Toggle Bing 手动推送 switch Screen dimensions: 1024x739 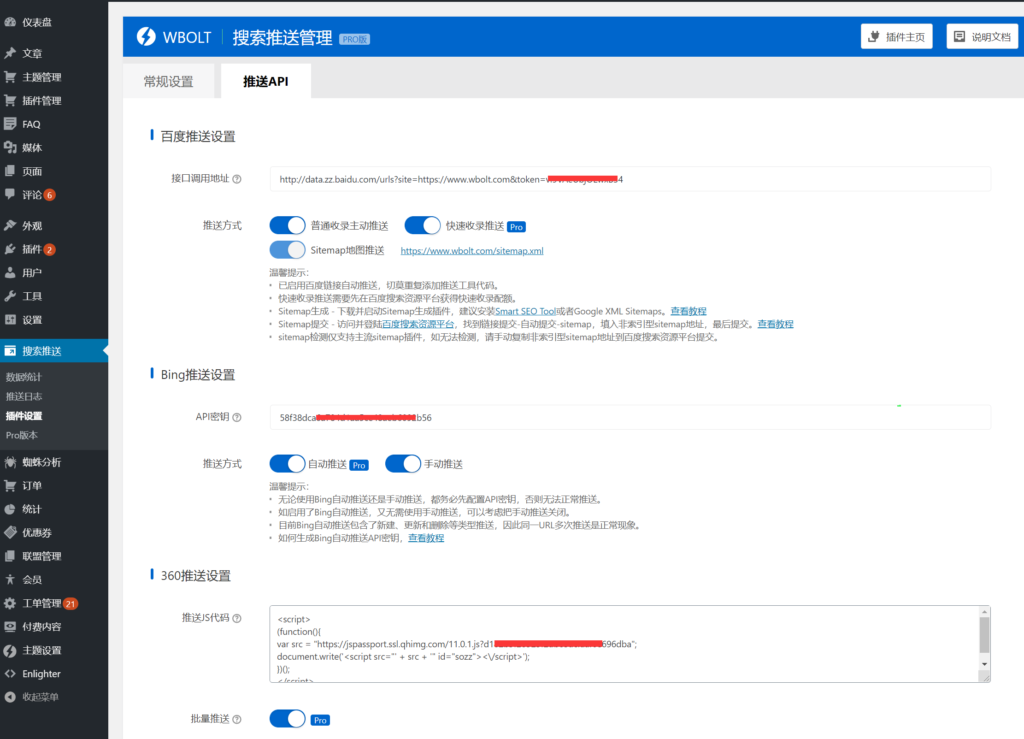[403, 464]
